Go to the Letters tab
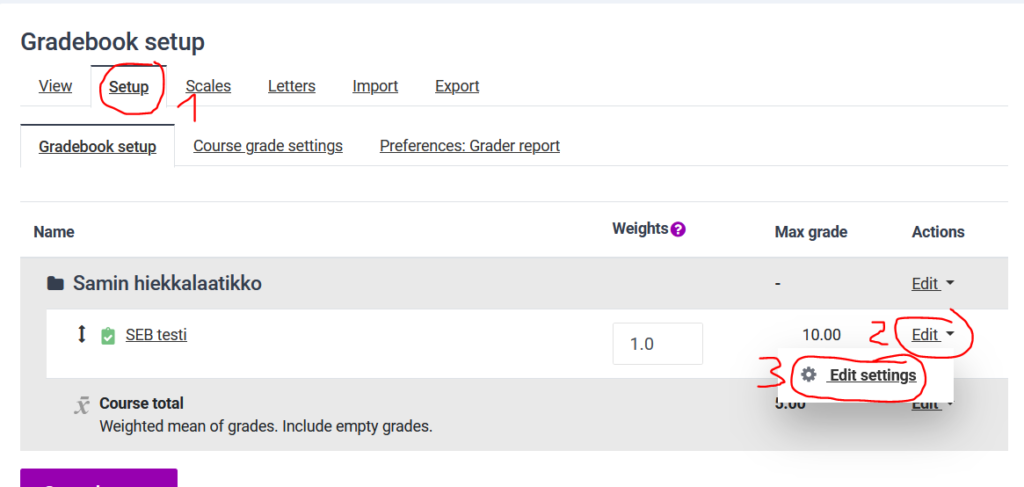 292,86
